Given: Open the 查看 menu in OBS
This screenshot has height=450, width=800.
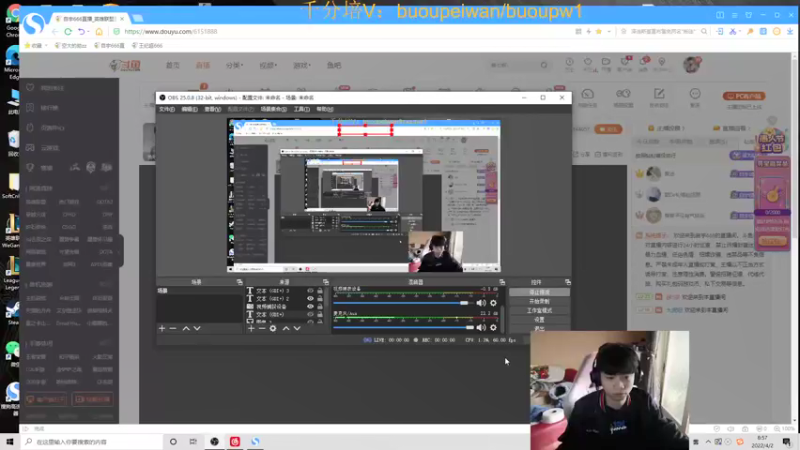Looking at the screenshot, I should click(213, 109).
